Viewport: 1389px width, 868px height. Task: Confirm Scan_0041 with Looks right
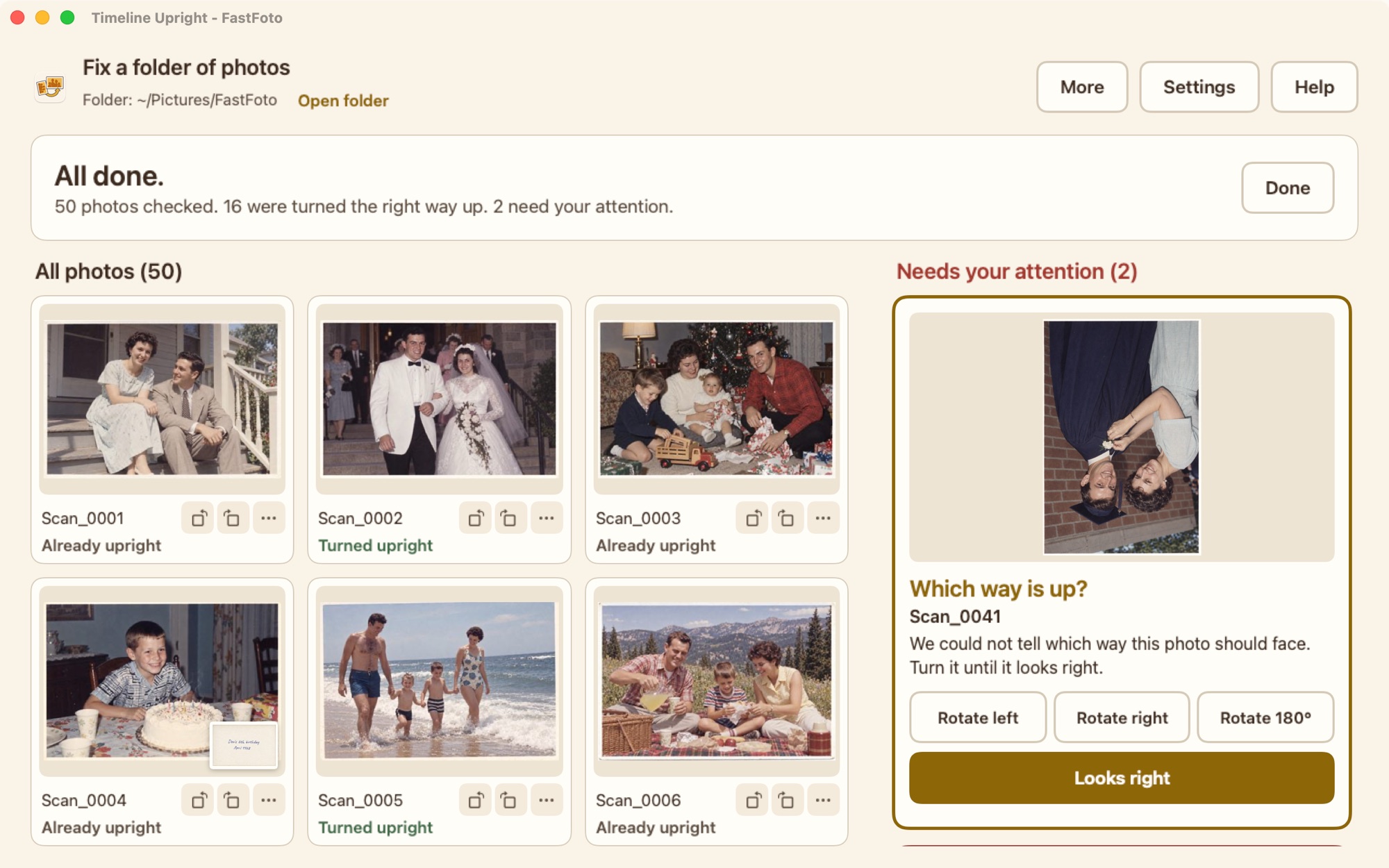[1122, 778]
